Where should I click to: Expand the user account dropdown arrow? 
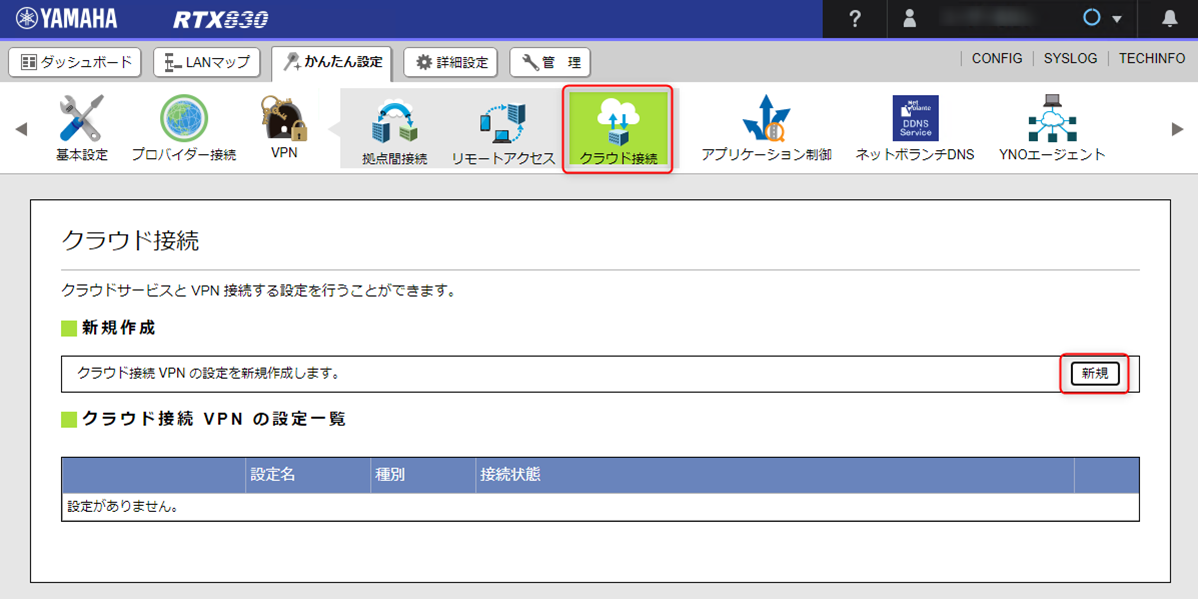pos(1116,20)
